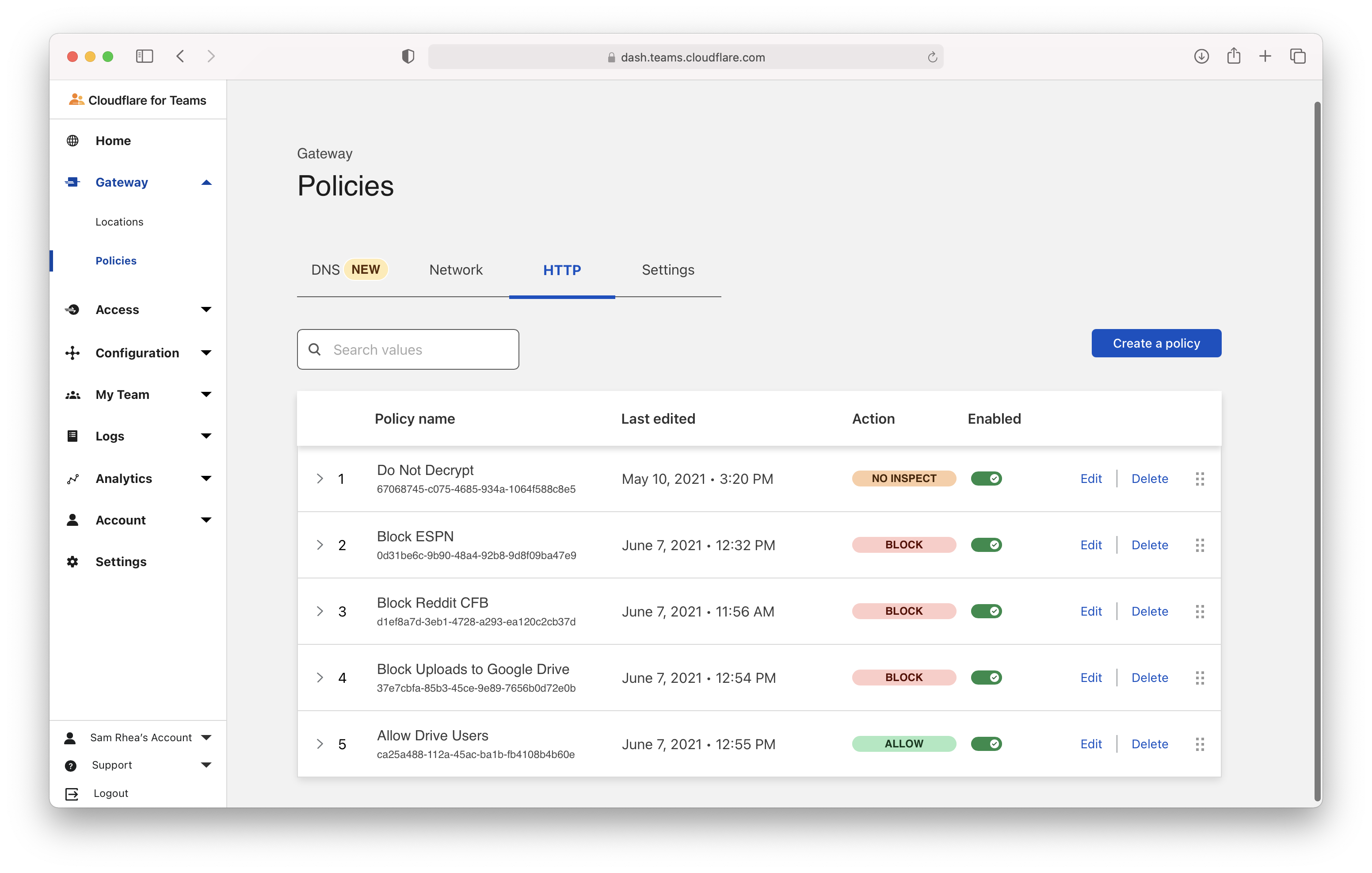Turn off the Allow Drive Users toggle

[x=986, y=744]
